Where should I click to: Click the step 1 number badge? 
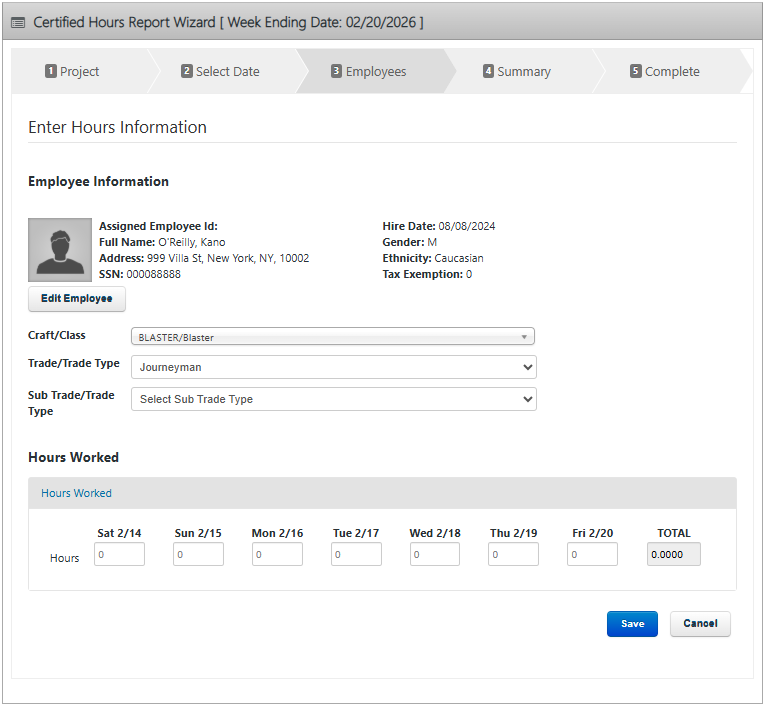click(51, 71)
